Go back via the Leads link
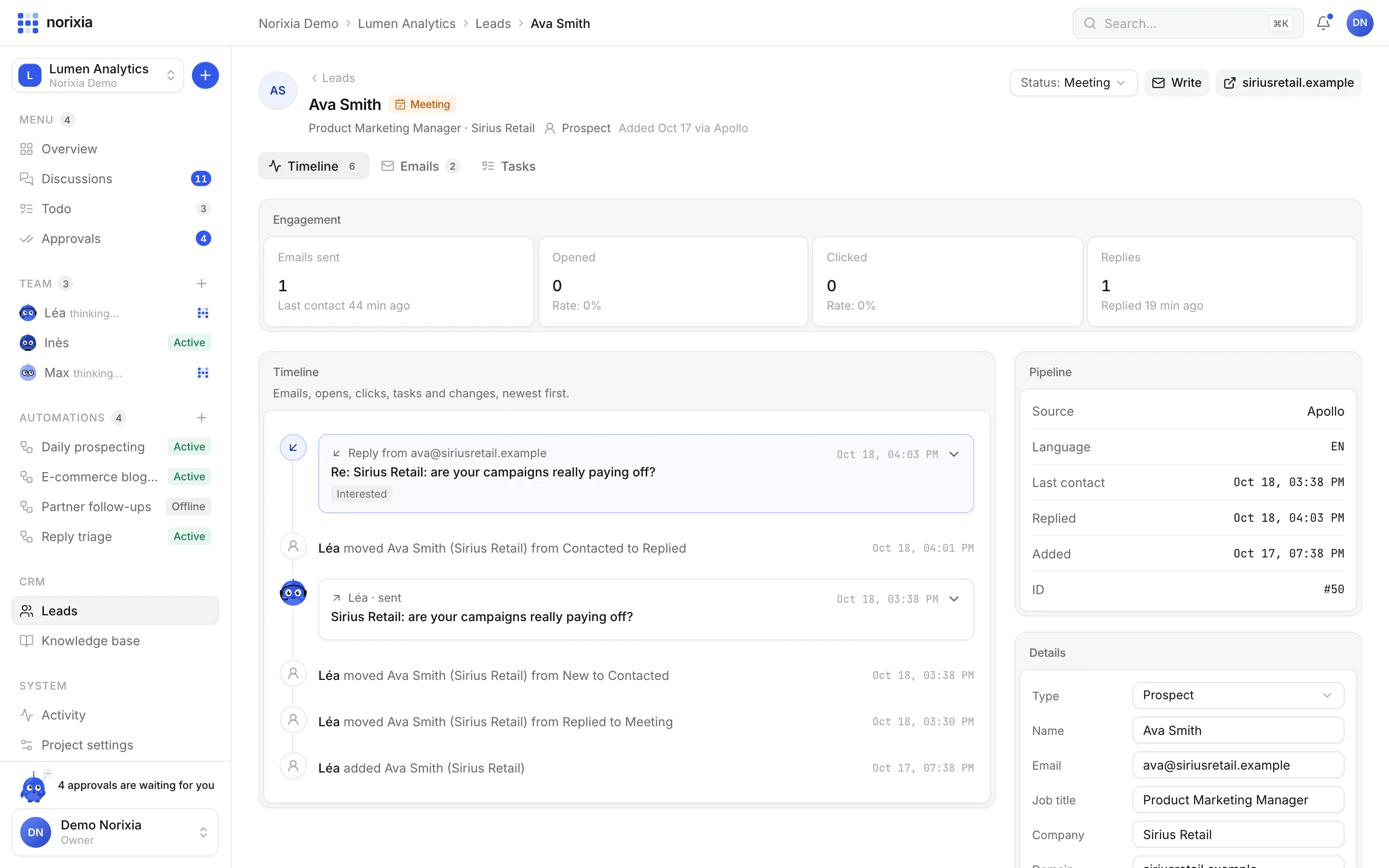The width and height of the screenshot is (1389, 868). (333, 78)
